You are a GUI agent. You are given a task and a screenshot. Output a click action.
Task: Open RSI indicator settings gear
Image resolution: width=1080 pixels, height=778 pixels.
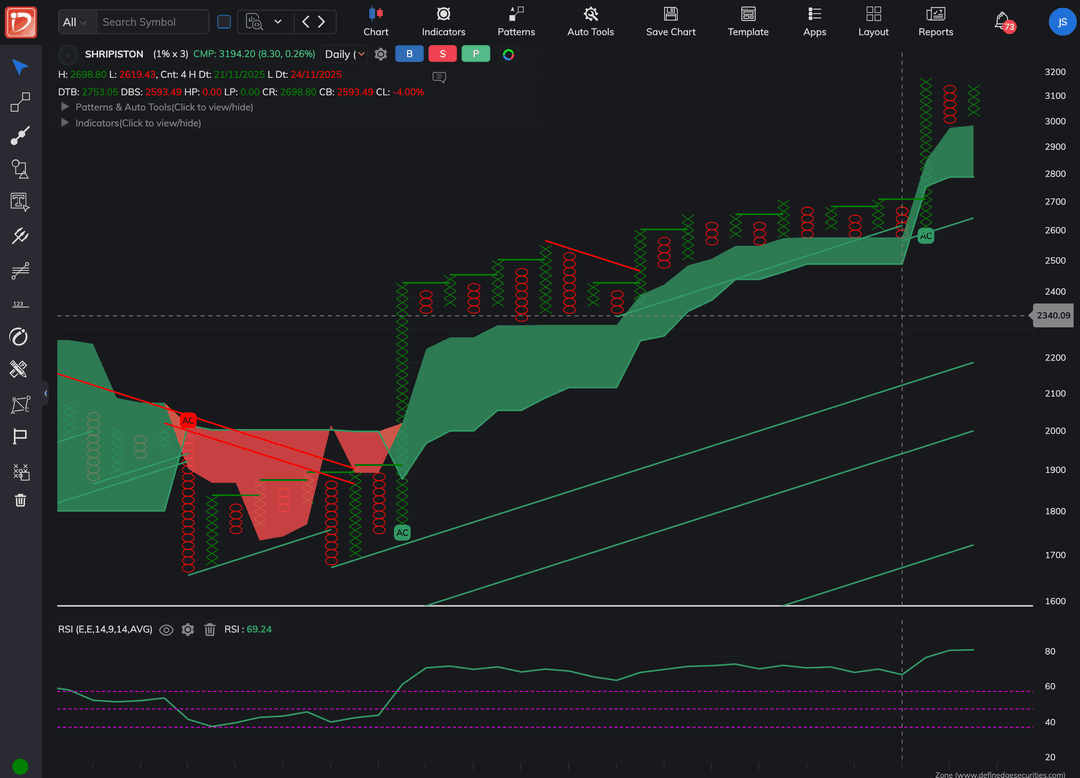[187, 630]
